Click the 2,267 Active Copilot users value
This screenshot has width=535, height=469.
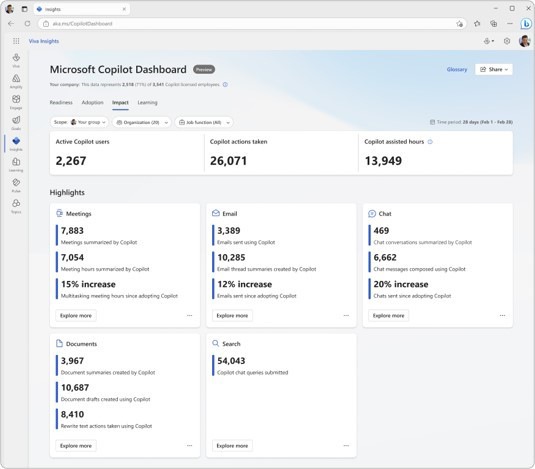[x=71, y=161]
